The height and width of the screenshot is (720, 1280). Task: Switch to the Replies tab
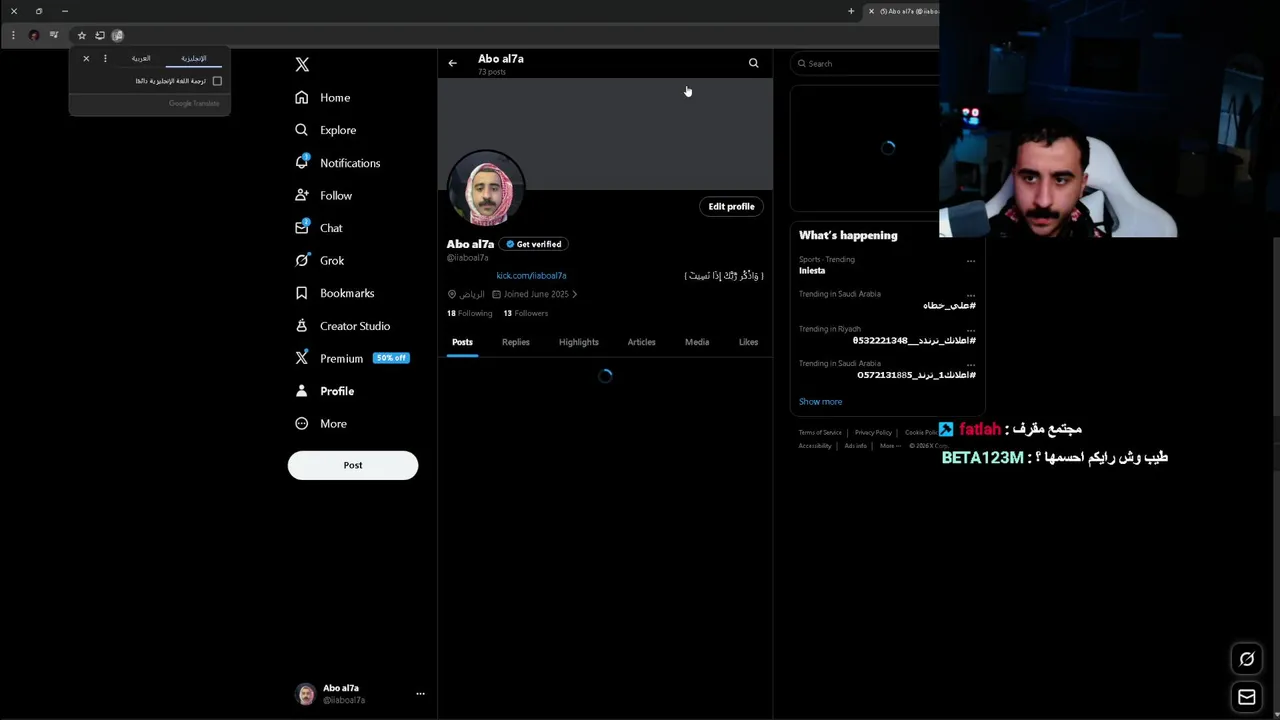pos(516,342)
